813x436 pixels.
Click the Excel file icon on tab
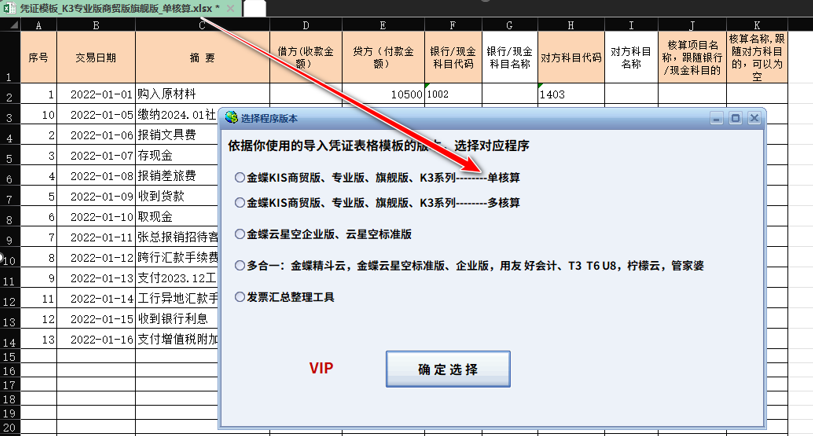[9, 8]
